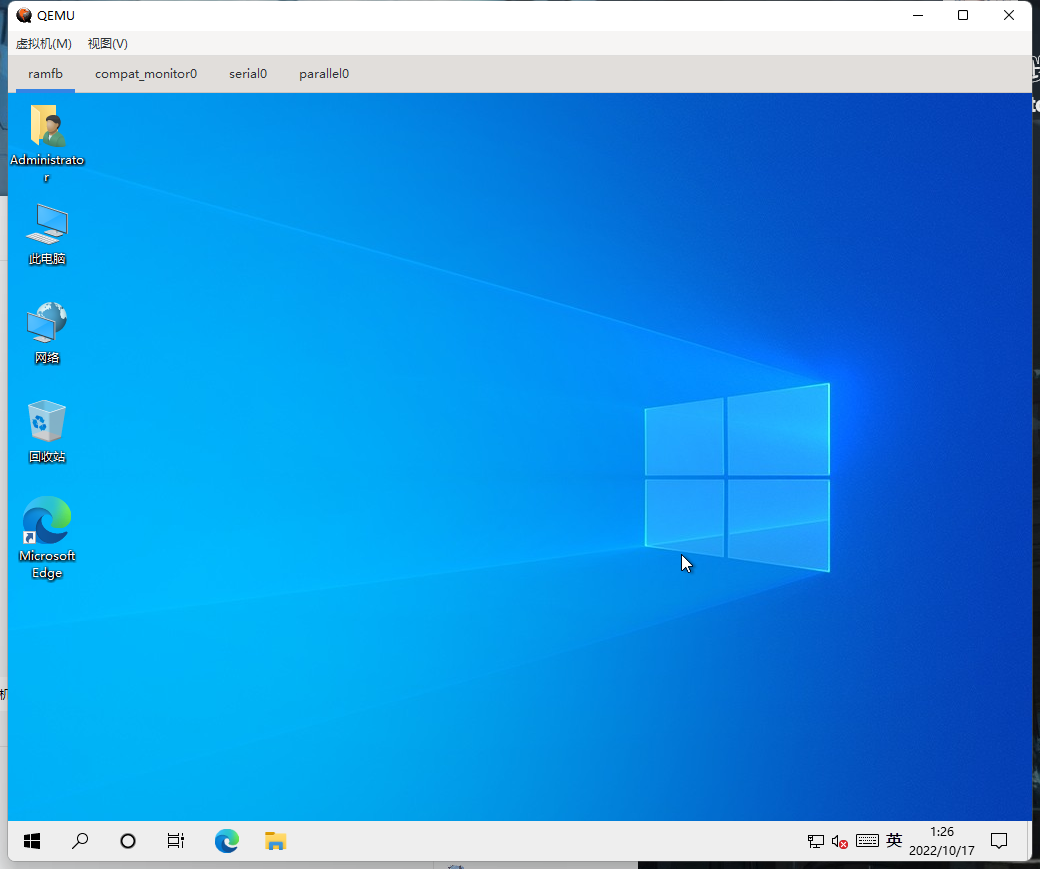Click the muted volume tray icon
The height and width of the screenshot is (869, 1040).
[840, 842]
